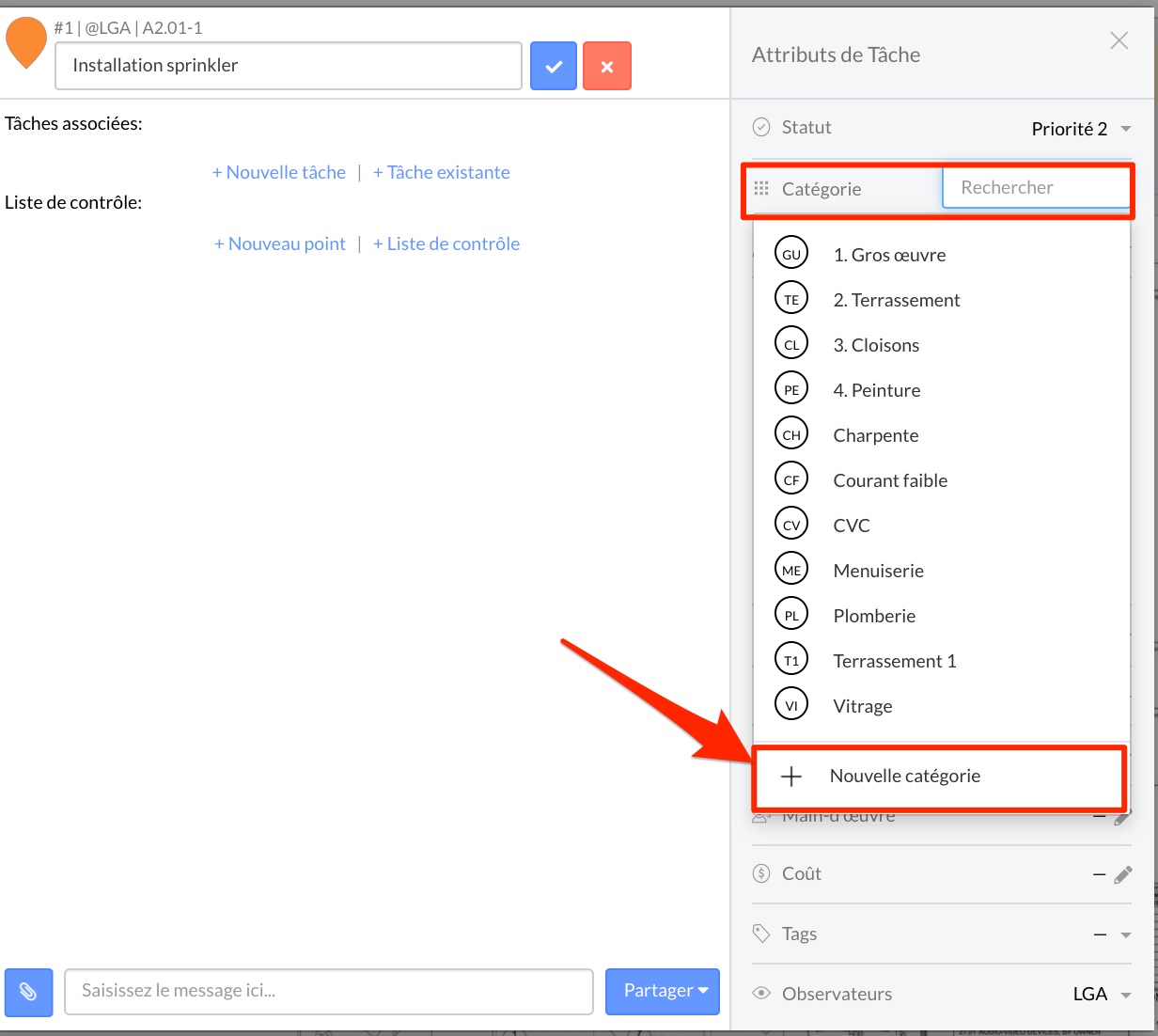Click the Observateurs eye icon
The height and width of the screenshot is (1036, 1158).
761,994
